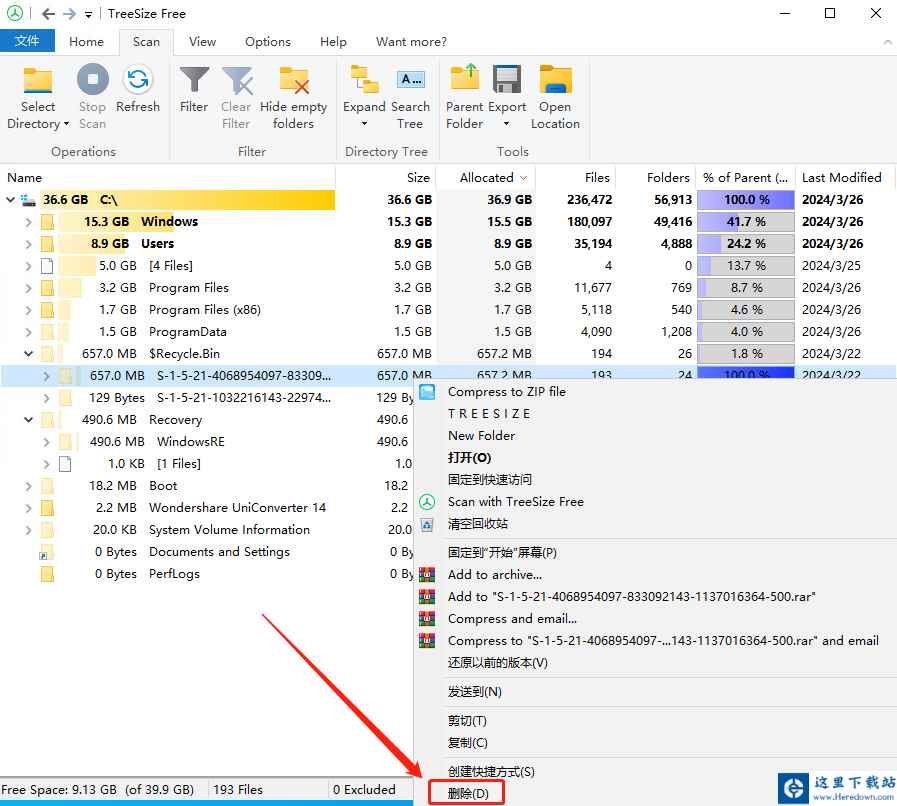The image size is (897, 806).
Task: Open the Export dropdown arrow
Action: (x=507, y=124)
